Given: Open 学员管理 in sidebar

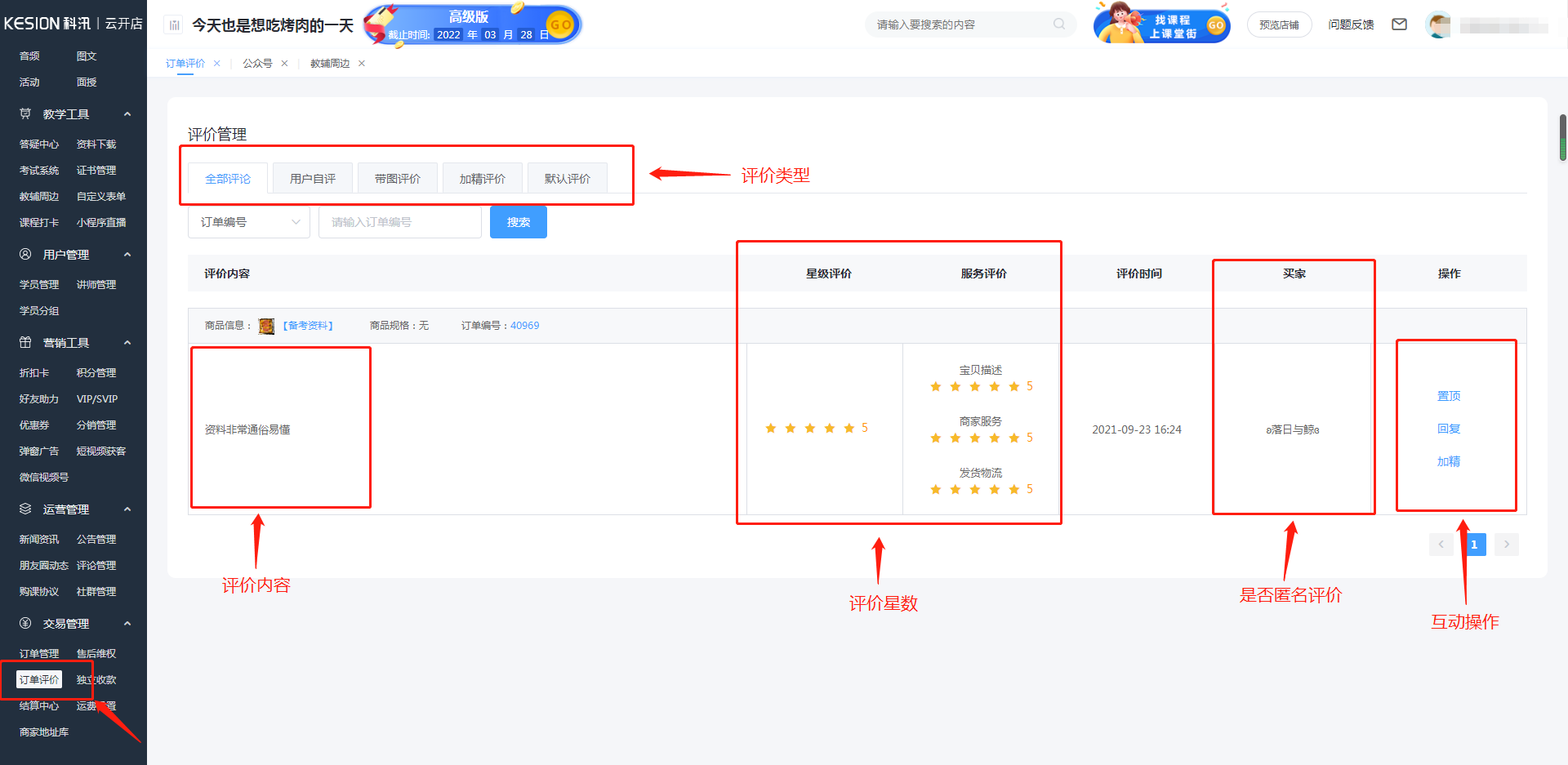Looking at the screenshot, I should point(39,285).
